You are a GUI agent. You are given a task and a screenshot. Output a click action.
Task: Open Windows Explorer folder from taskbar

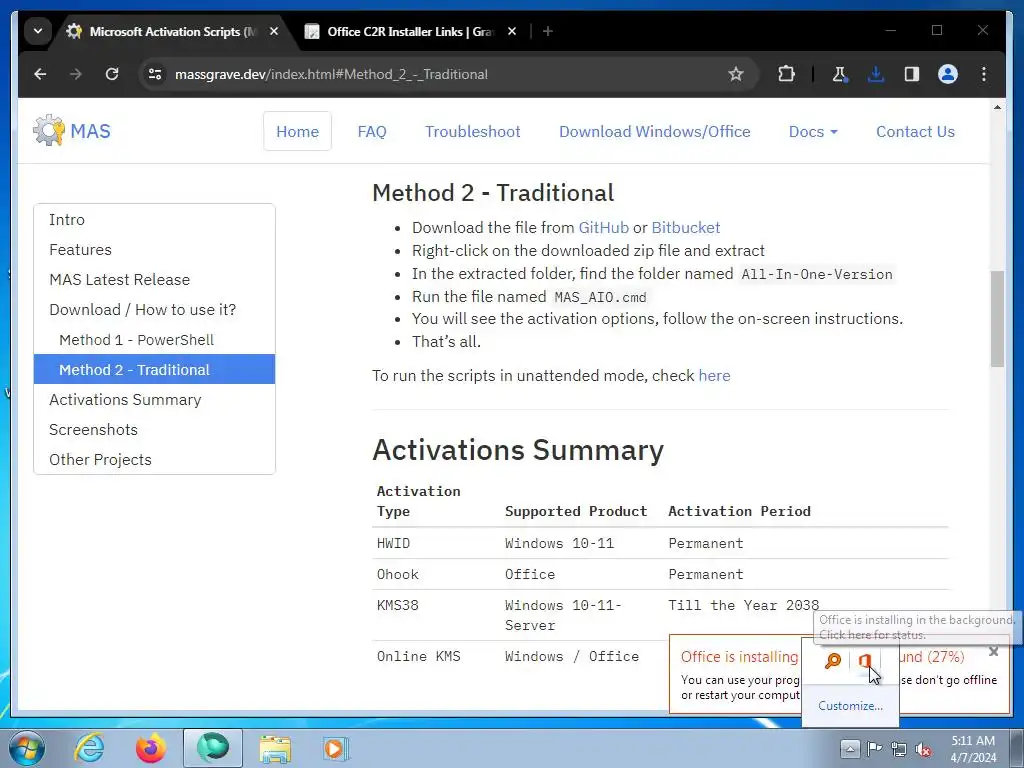click(275, 748)
